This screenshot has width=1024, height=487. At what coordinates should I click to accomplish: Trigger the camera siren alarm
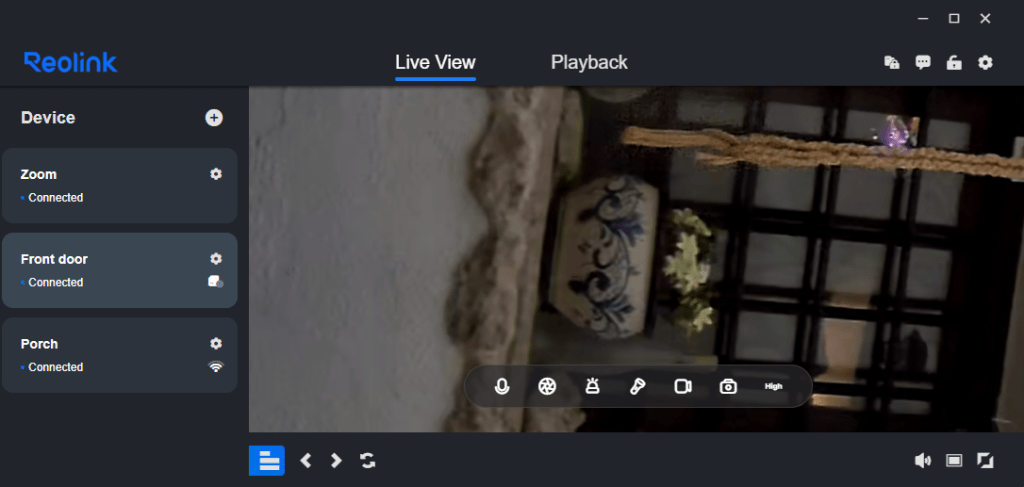pyautogui.click(x=592, y=386)
